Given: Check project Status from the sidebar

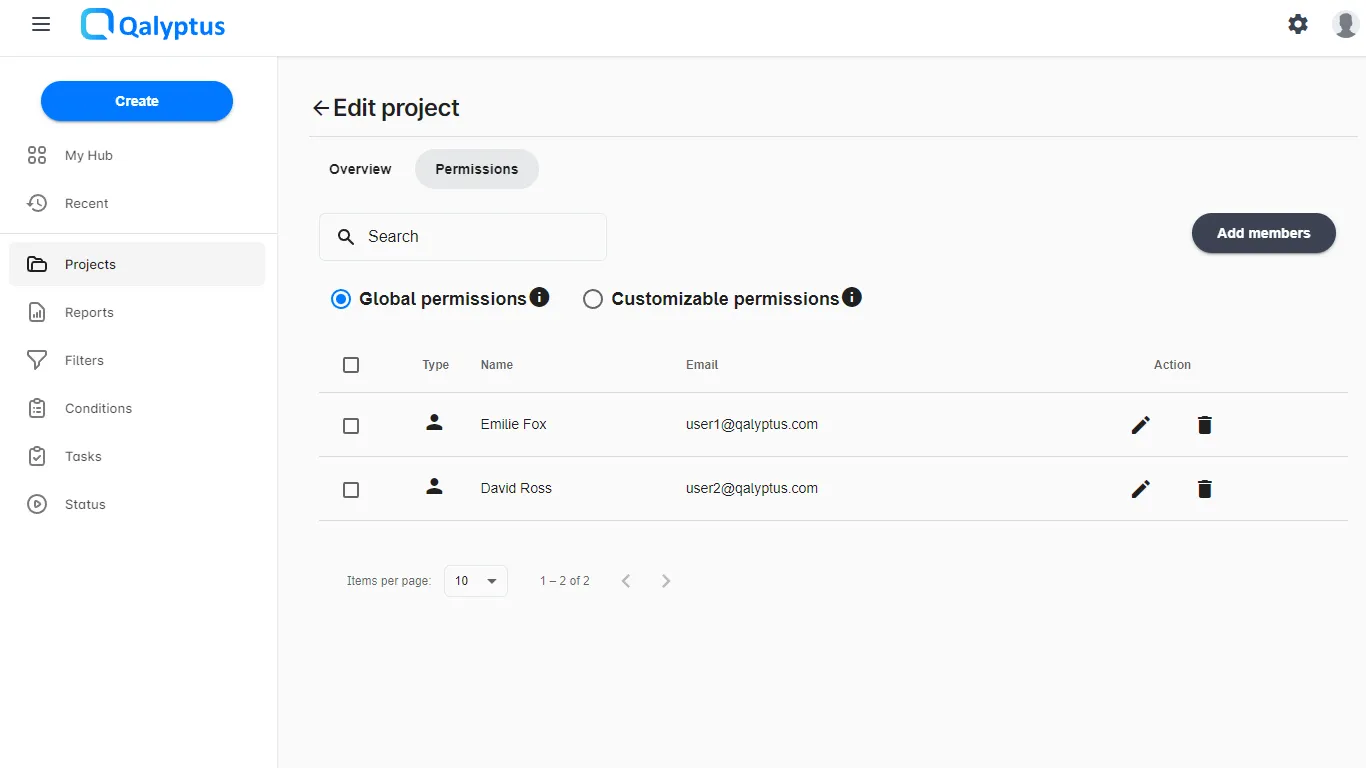Looking at the screenshot, I should tap(85, 504).
